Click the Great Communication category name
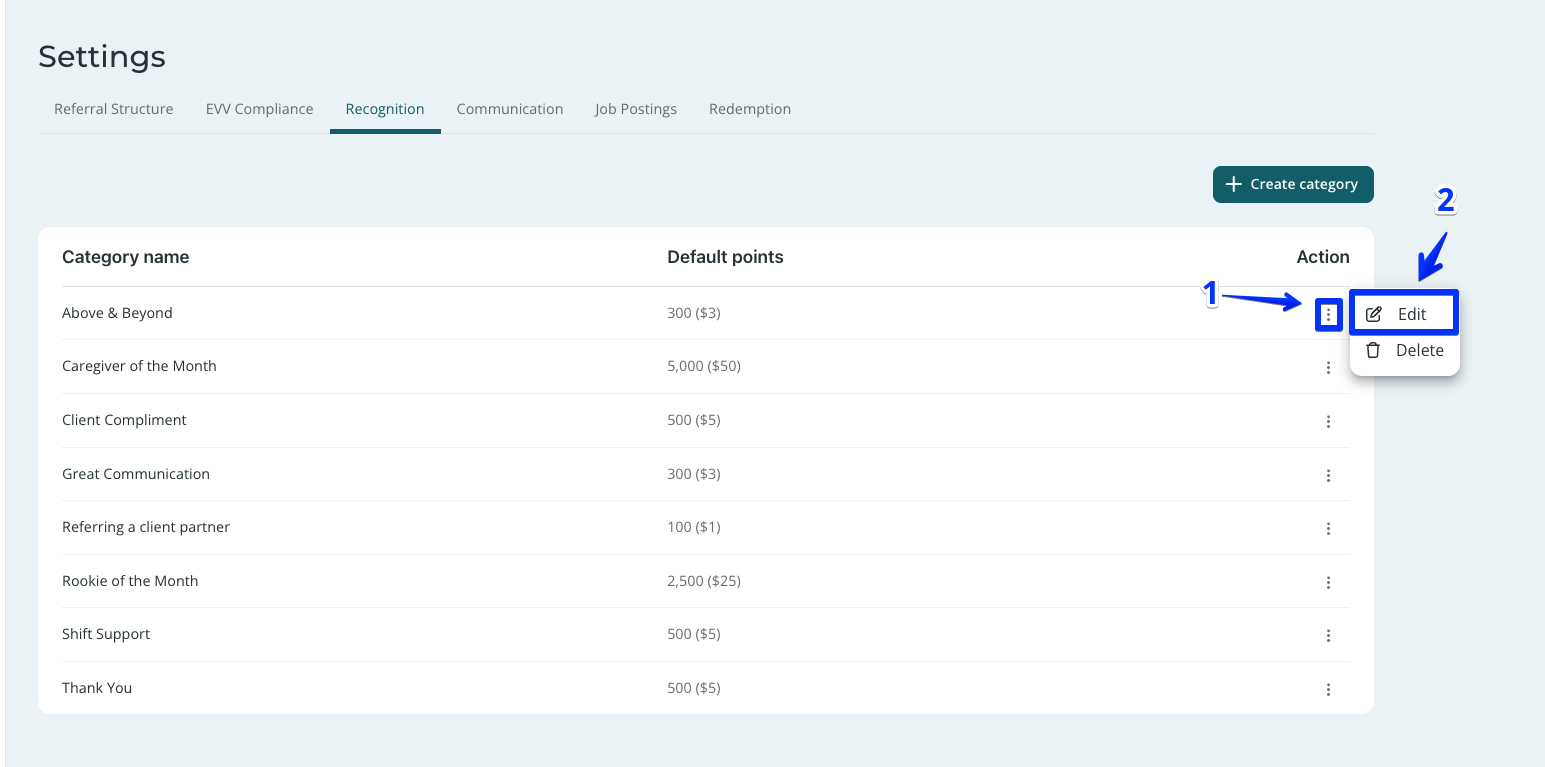 point(136,474)
